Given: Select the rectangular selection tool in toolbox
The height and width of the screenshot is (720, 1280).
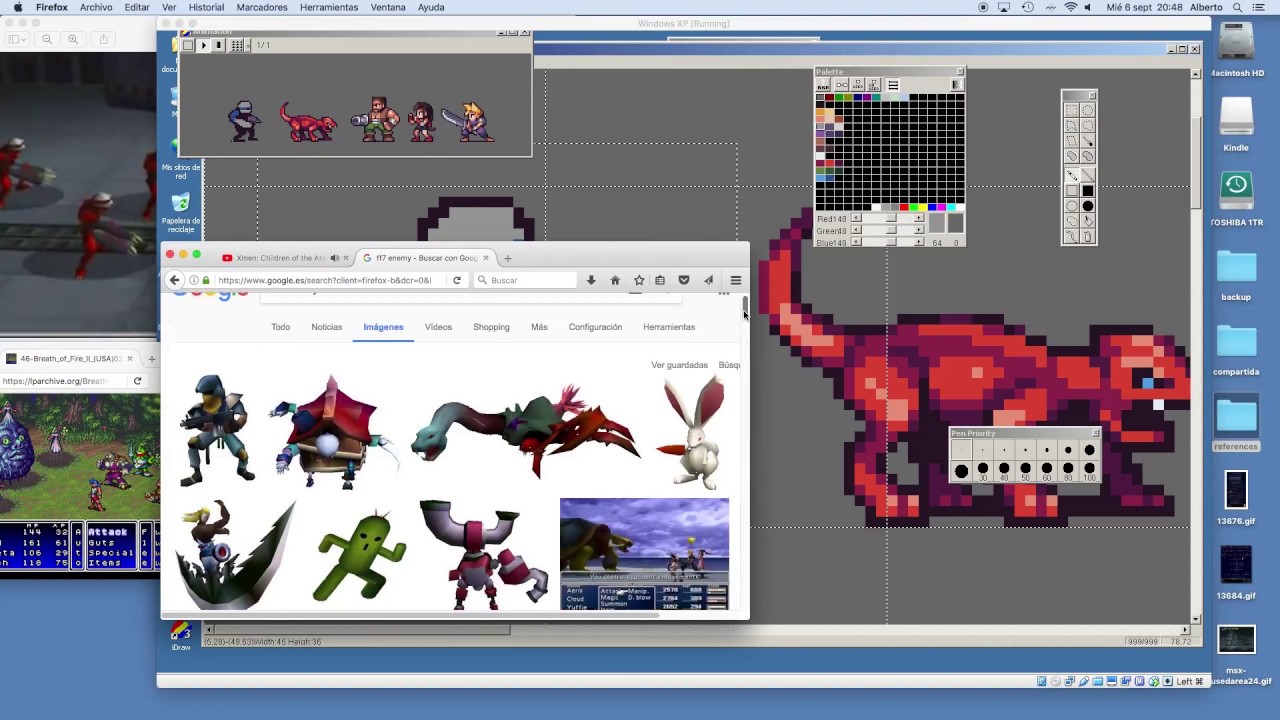Looking at the screenshot, I should pyautogui.click(x=1071, y=110).
